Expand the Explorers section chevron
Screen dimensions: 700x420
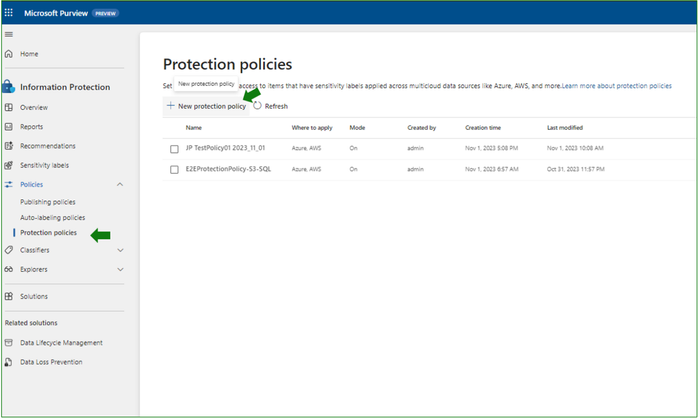[x=121, y=269]
